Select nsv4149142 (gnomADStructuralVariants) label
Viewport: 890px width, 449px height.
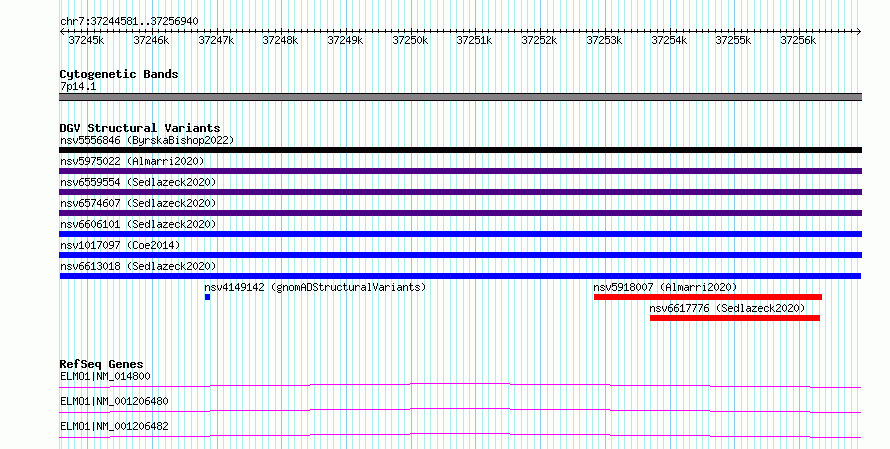coord(315,287)
